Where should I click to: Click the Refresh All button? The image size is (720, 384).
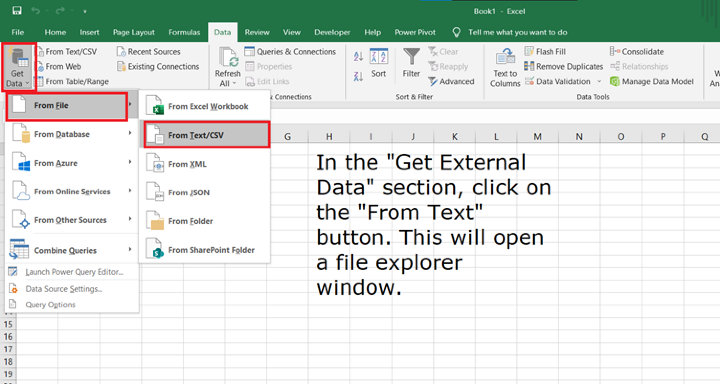point(227,67)
